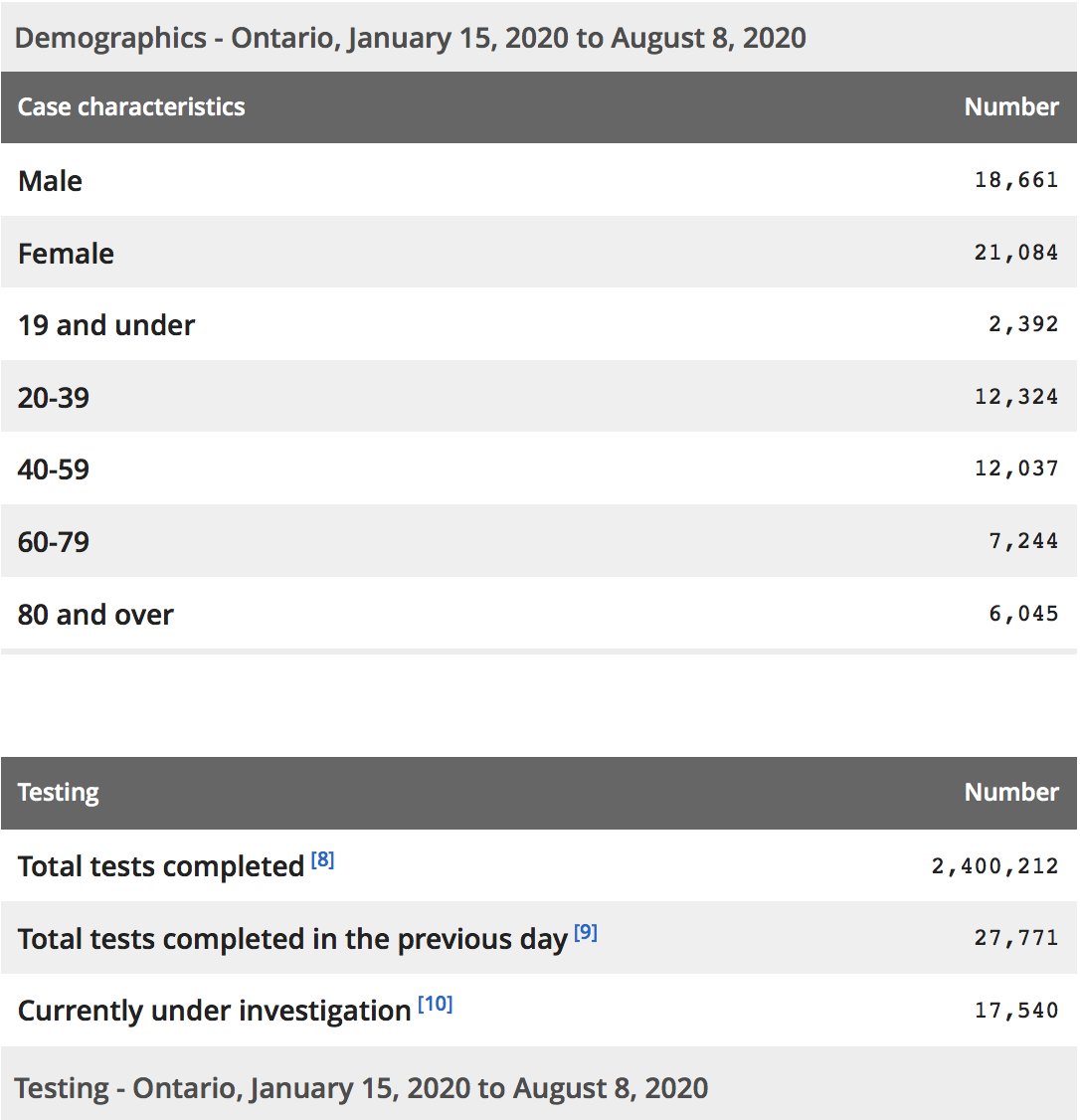
Task: Select the value 27,771 for previous day
Action: [x=1016, y=938]
